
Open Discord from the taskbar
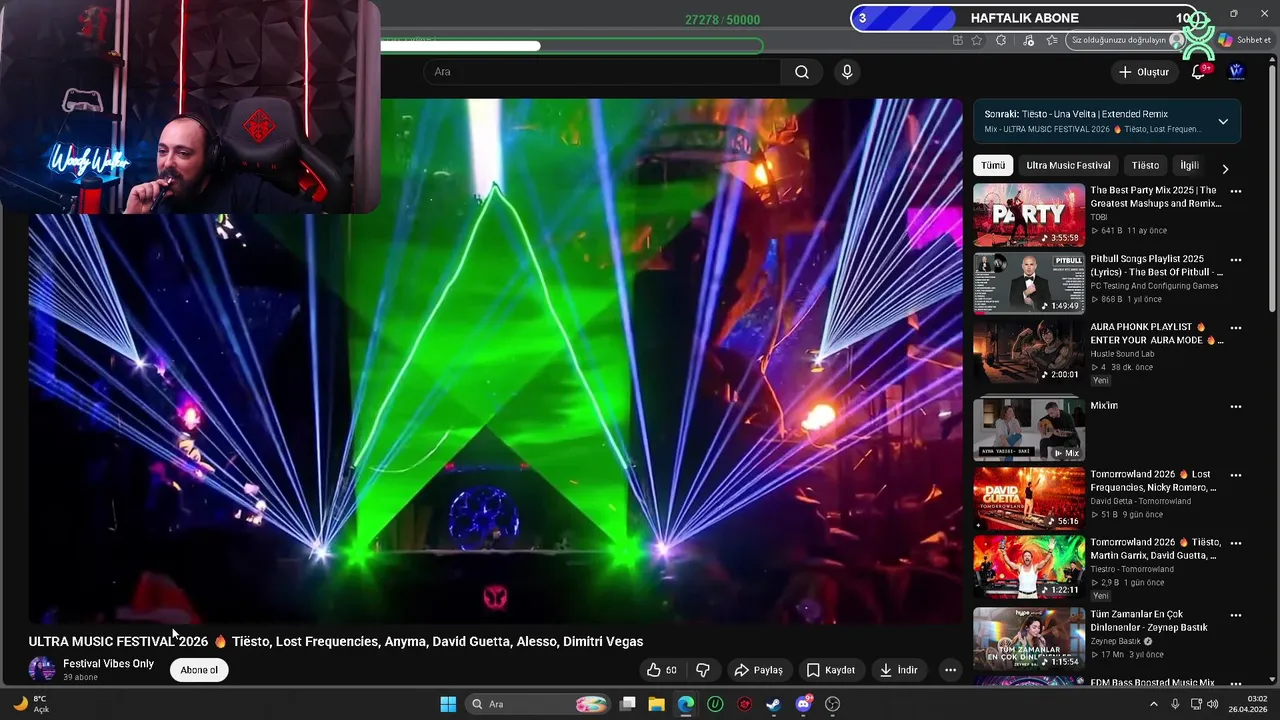pos(803,704)
